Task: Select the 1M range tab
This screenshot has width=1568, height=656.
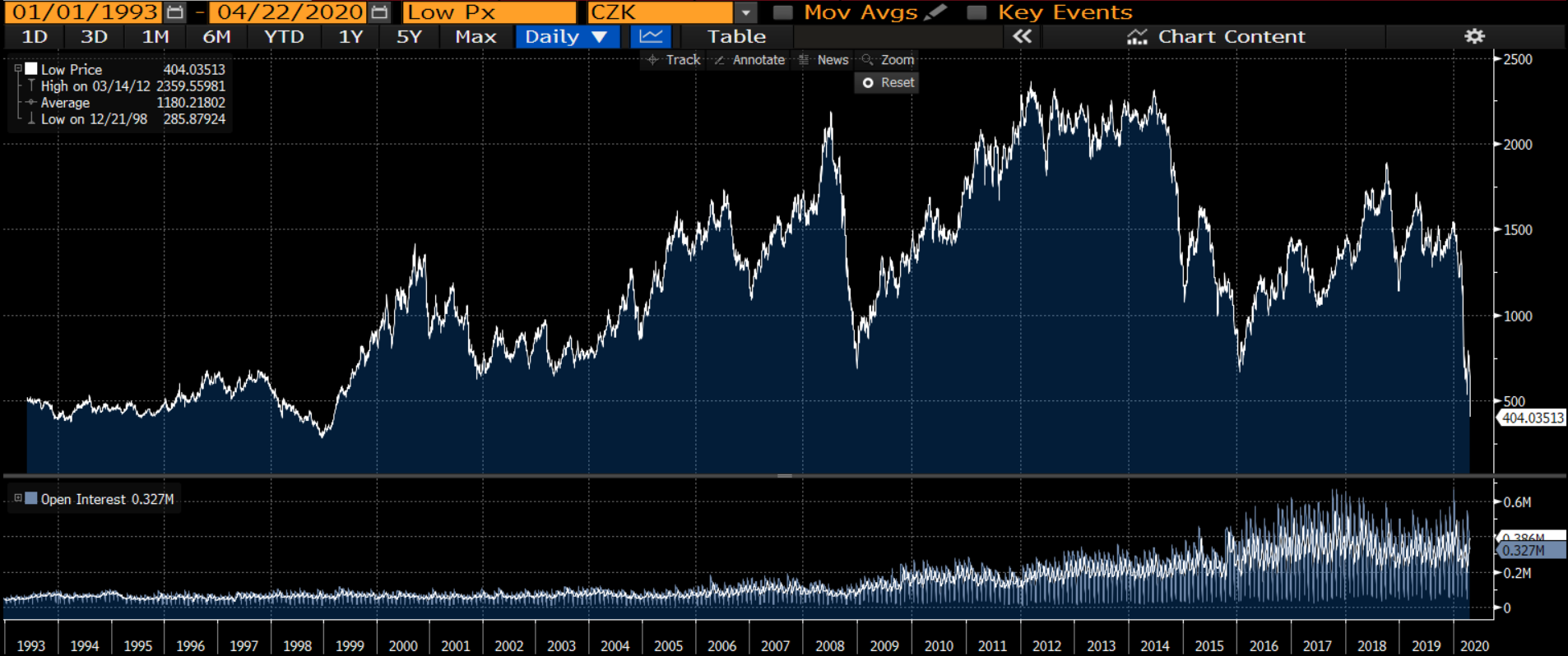Action: click(x=155, y=36)
